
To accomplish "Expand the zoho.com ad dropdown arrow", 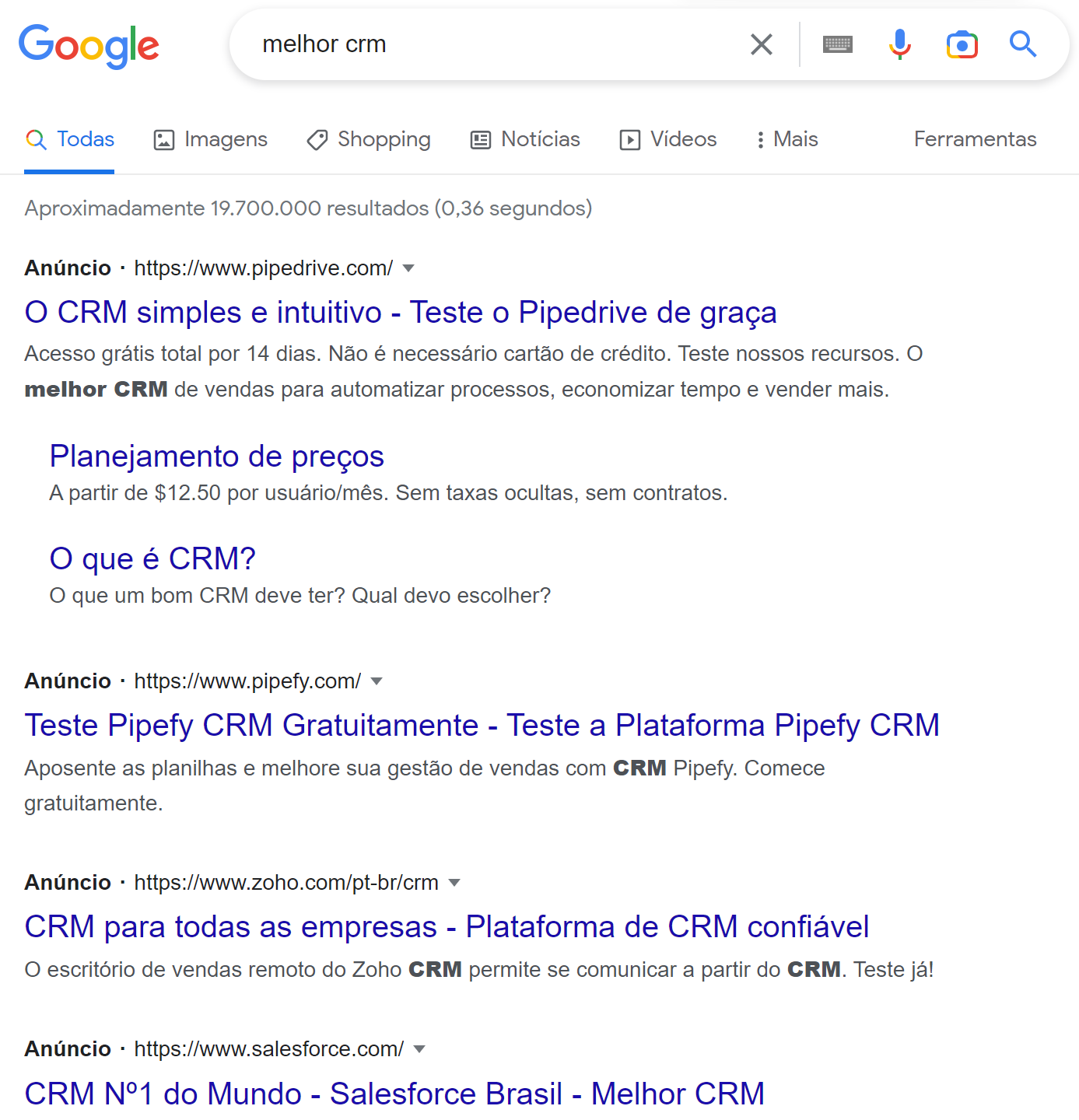I will coord(455,883).
